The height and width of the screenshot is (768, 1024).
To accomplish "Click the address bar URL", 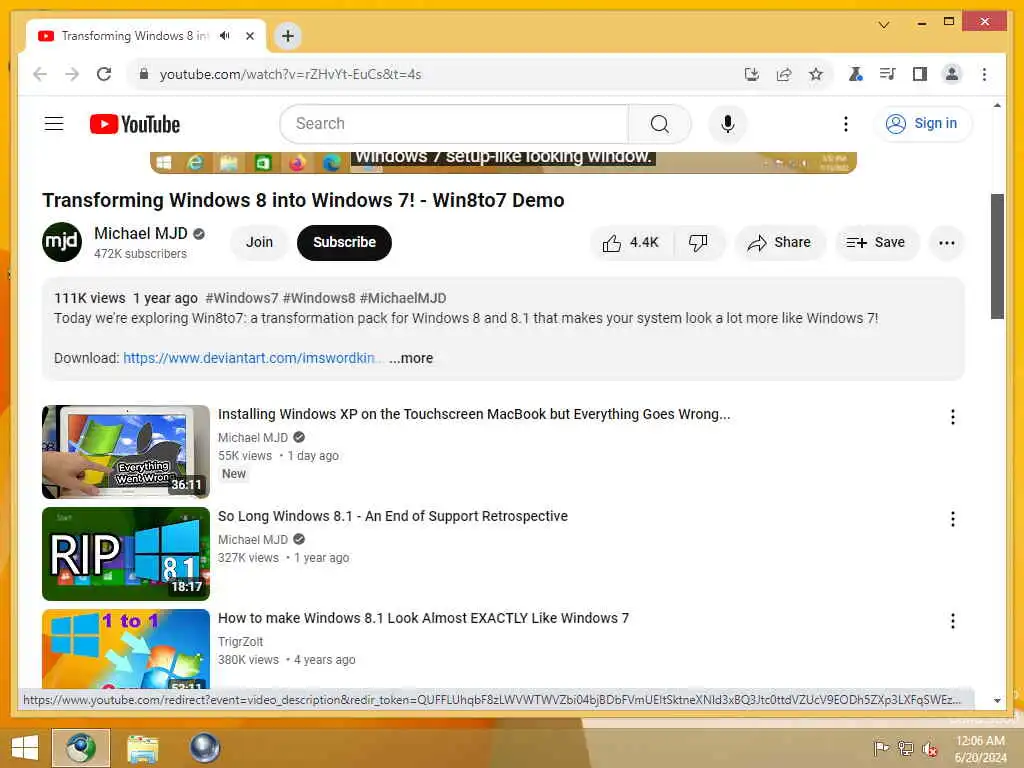I will pos(290,74).
